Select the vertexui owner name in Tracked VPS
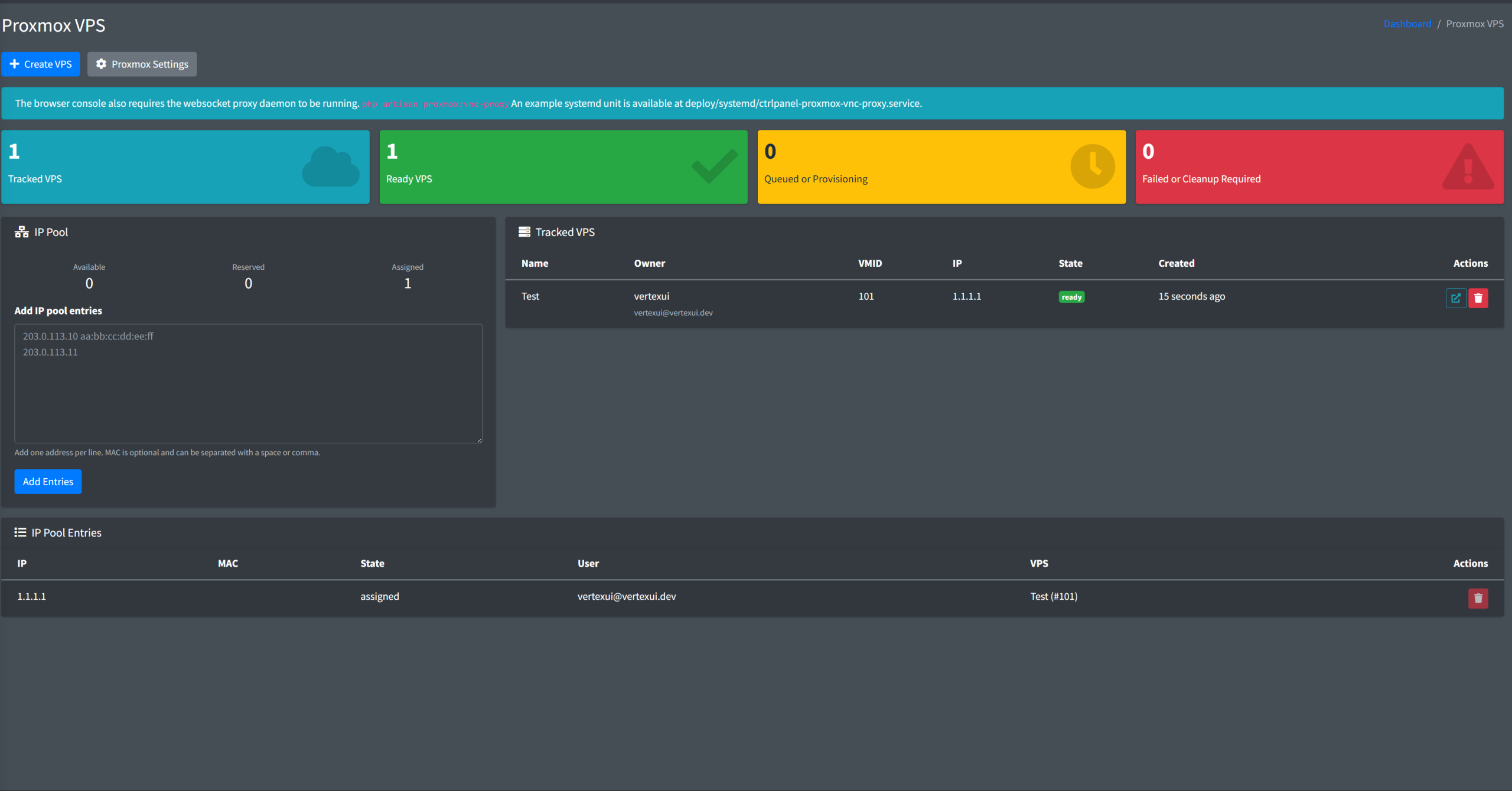This screenshot has height=791, width=1512. pyautogui.click(x=651, y=296)
